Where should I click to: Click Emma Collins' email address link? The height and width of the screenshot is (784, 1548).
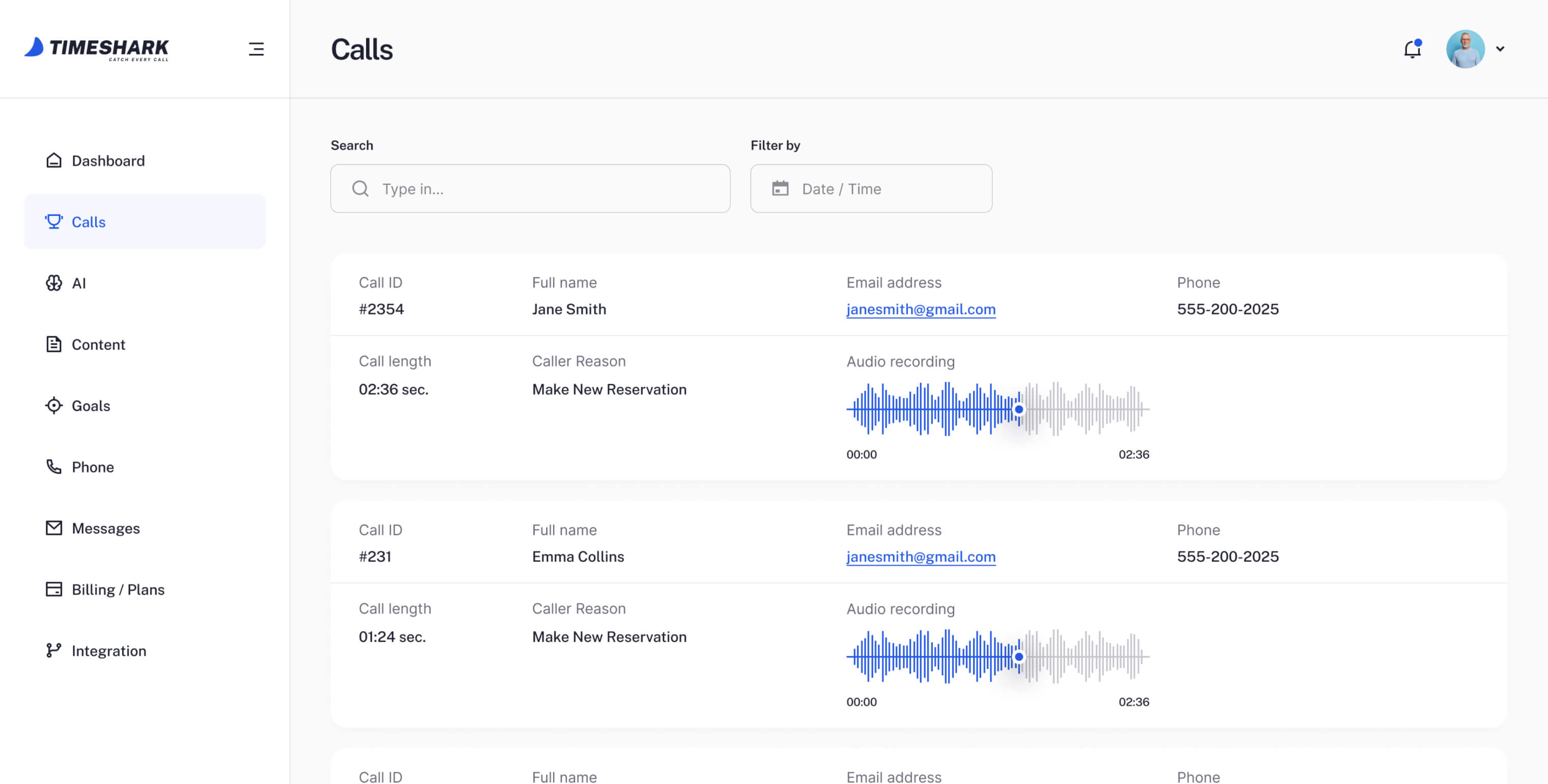(921, 556)
